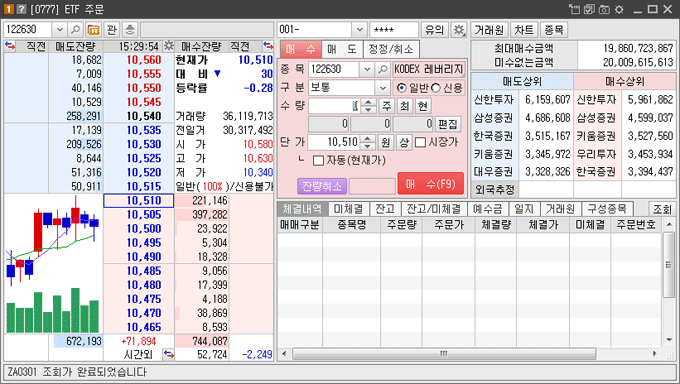The image size is (680, 384).
Task: Click the horizontal scrollbar thumb under the orders table
Action: coord(444,354)
